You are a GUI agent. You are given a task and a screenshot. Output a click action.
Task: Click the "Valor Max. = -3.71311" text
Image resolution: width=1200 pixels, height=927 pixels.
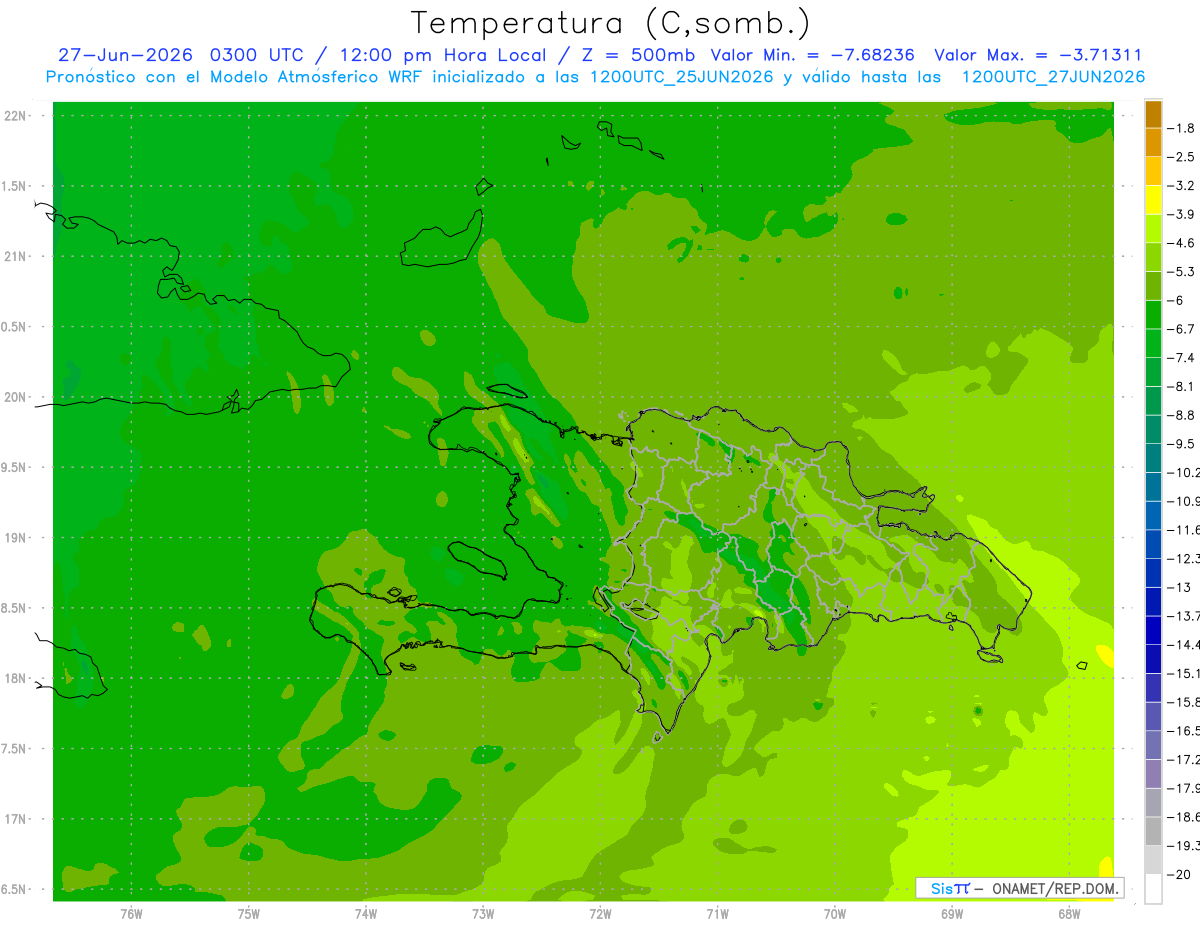[x=1038, y=55]
